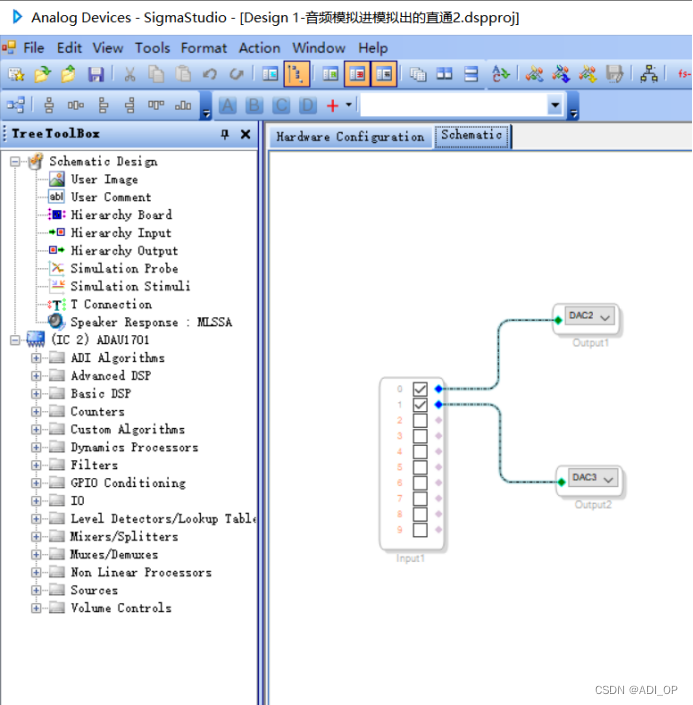
Task: Click the Link Compile Connect icon with yellow arrow
Action: 588,74
